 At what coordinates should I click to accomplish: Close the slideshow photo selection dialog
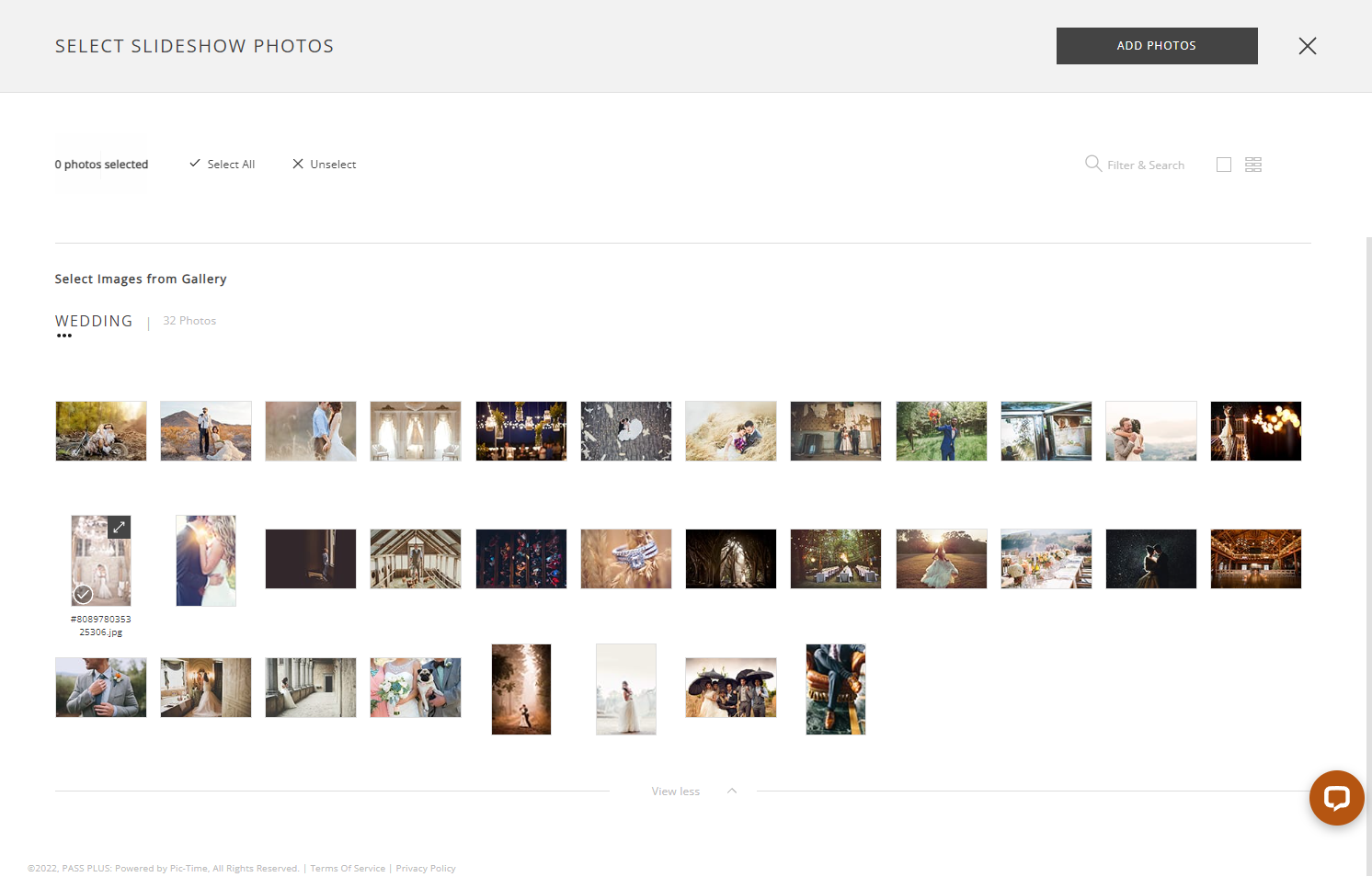(x=1308, y=46)
